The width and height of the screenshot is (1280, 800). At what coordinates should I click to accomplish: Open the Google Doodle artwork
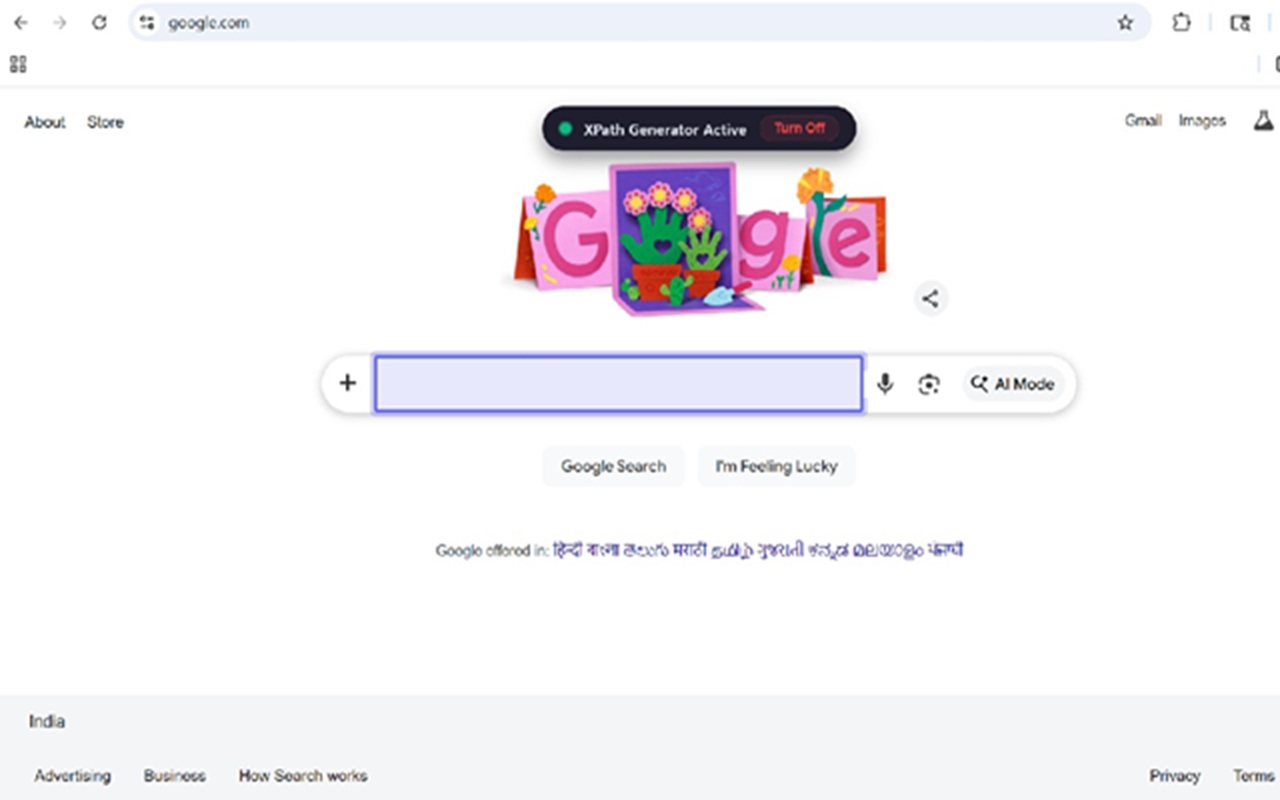pos(699,238)
